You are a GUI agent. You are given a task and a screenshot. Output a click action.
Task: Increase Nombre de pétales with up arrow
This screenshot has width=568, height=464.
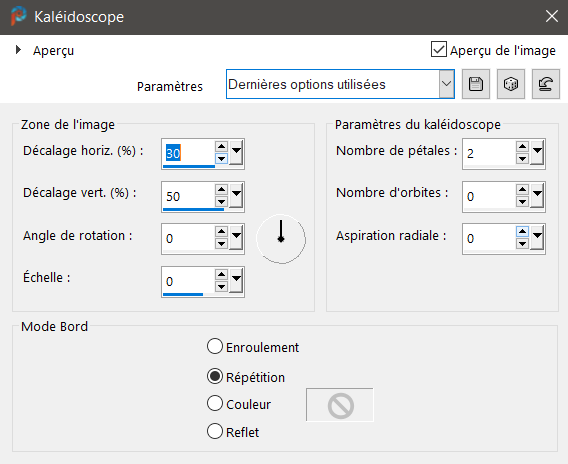[522, 146]
